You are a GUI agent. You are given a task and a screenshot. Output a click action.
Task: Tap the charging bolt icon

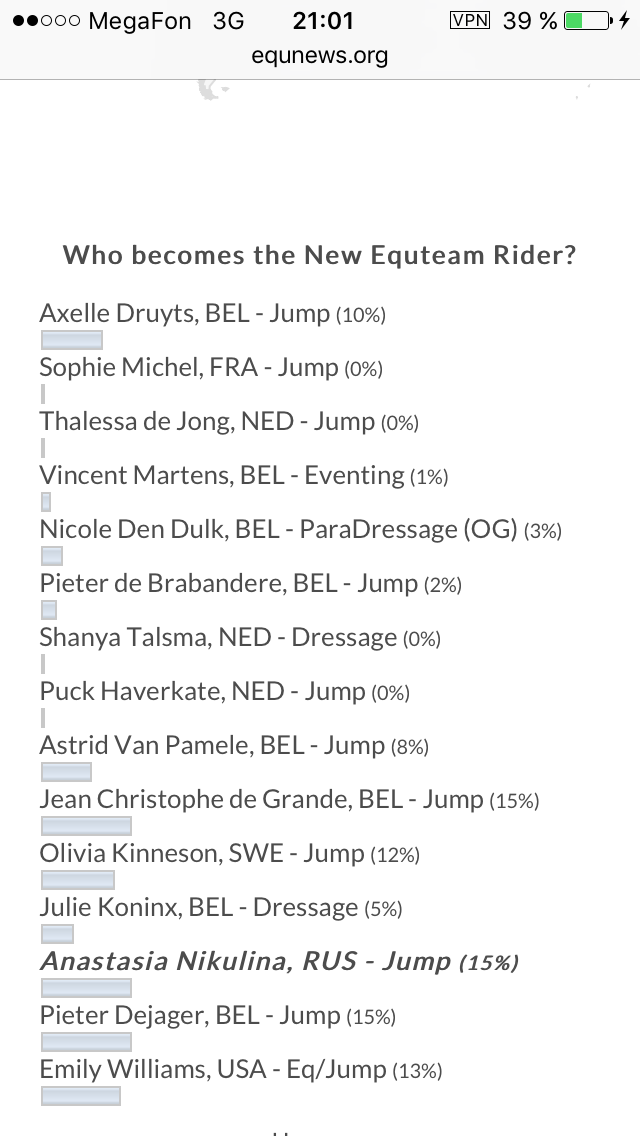pyautogui.click(x=625, y=20)
